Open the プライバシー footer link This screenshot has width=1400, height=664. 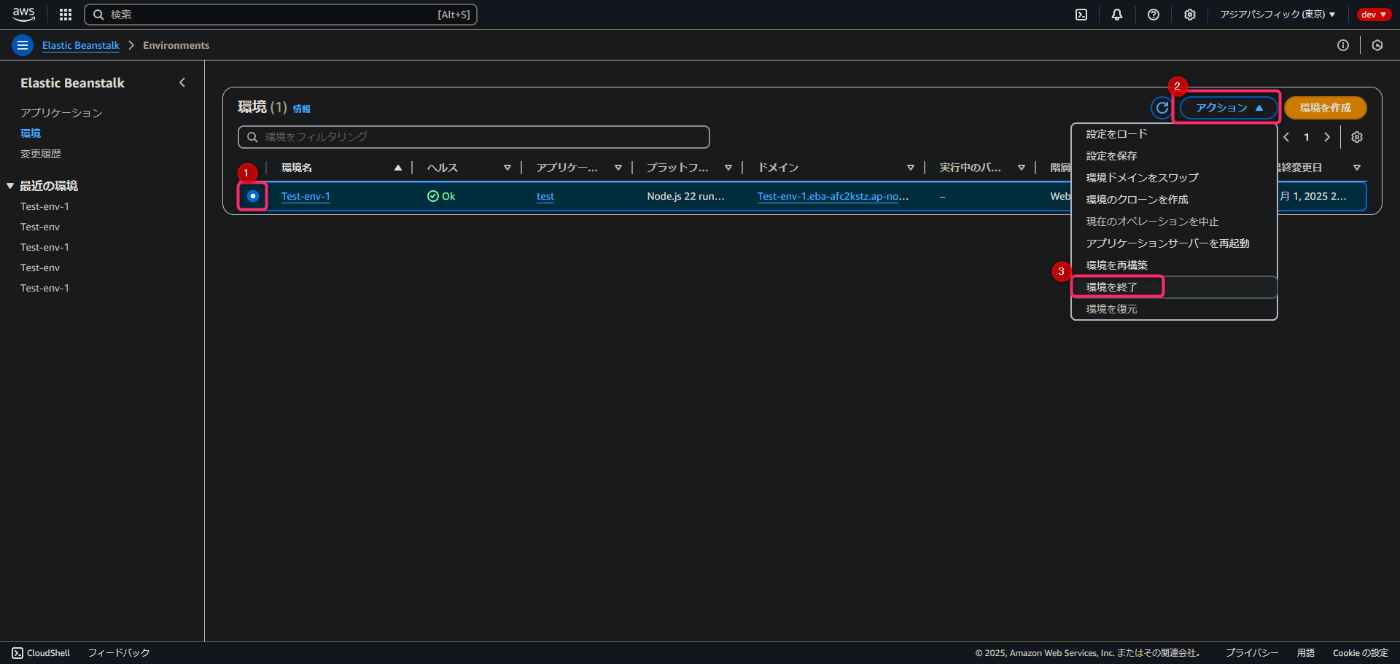point(1252,653)
